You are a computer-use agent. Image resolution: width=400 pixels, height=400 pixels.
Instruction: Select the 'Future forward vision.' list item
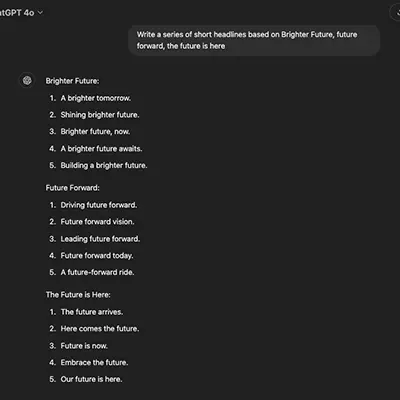pos(97,222)
